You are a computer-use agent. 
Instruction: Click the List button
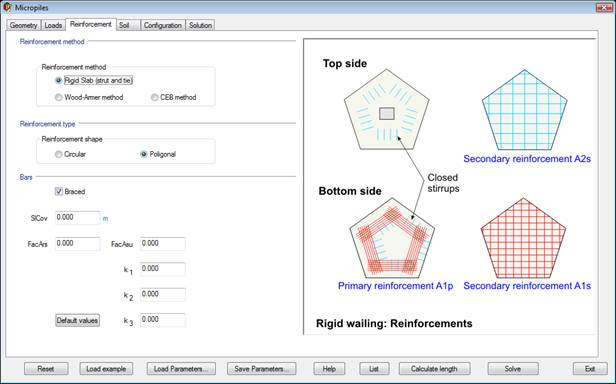coord(374,369)
